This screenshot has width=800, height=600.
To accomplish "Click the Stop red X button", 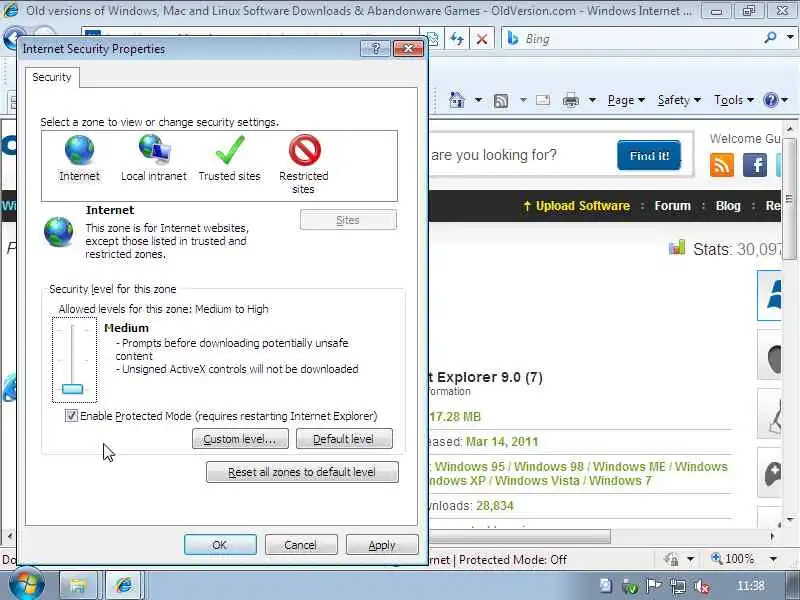I will (x=482, y=39).
